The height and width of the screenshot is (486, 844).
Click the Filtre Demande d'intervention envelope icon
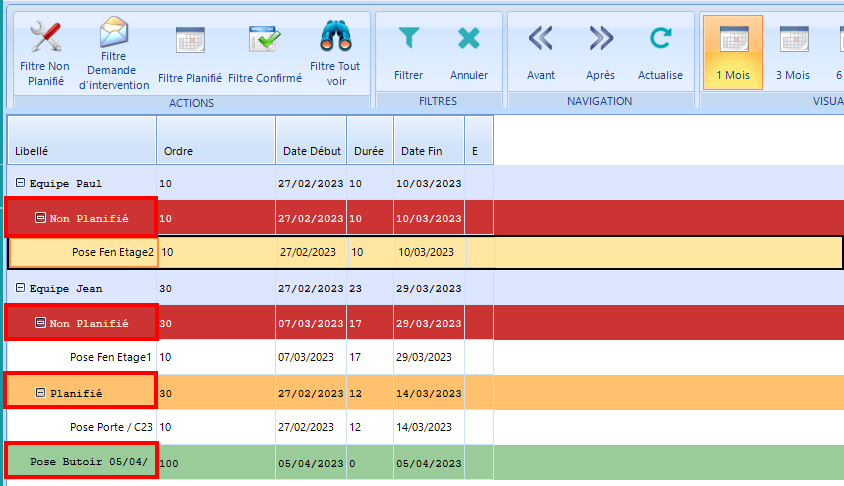click(x=114, y=34)
